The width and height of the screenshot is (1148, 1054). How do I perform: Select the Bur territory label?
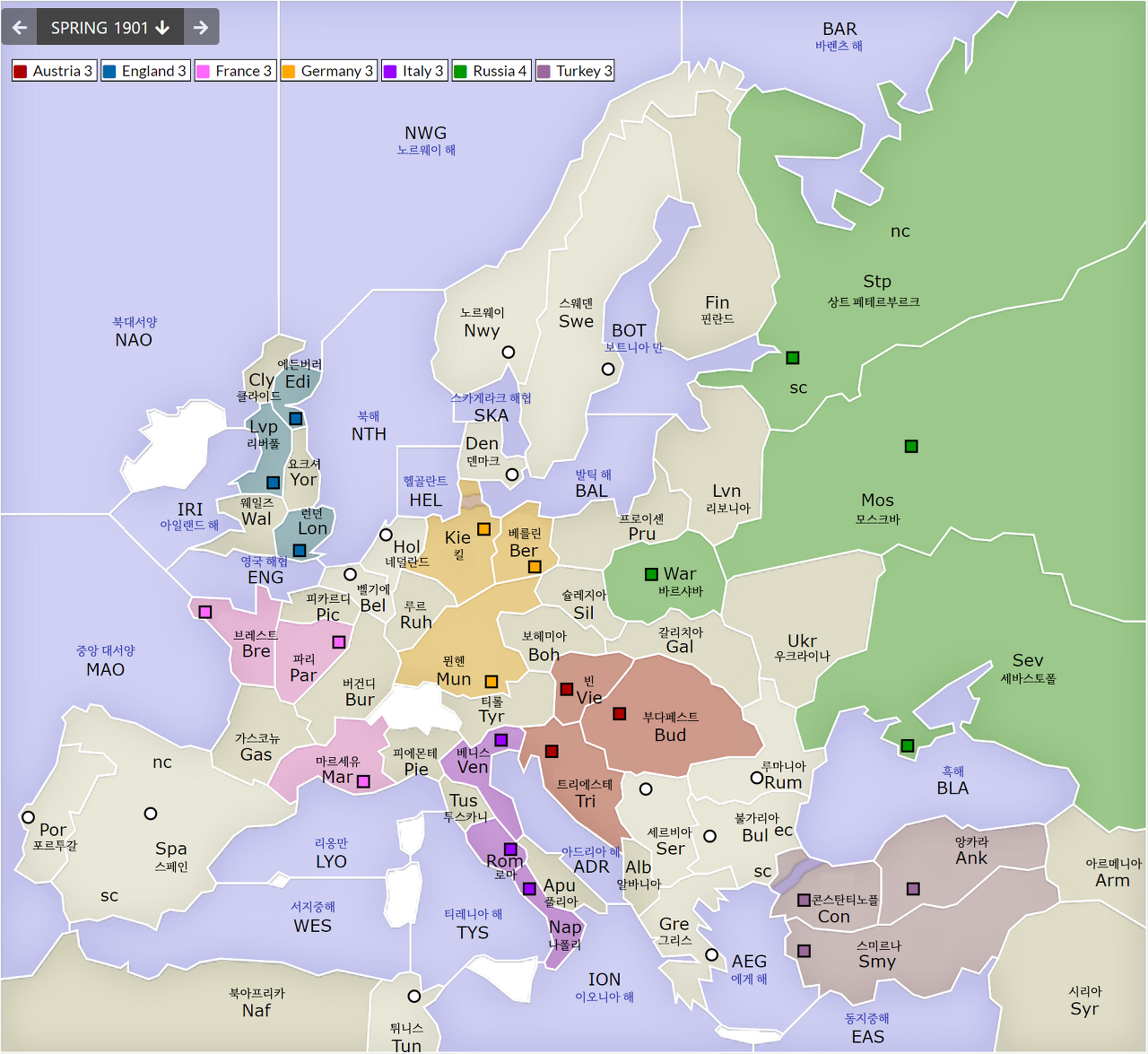(360, 700)
